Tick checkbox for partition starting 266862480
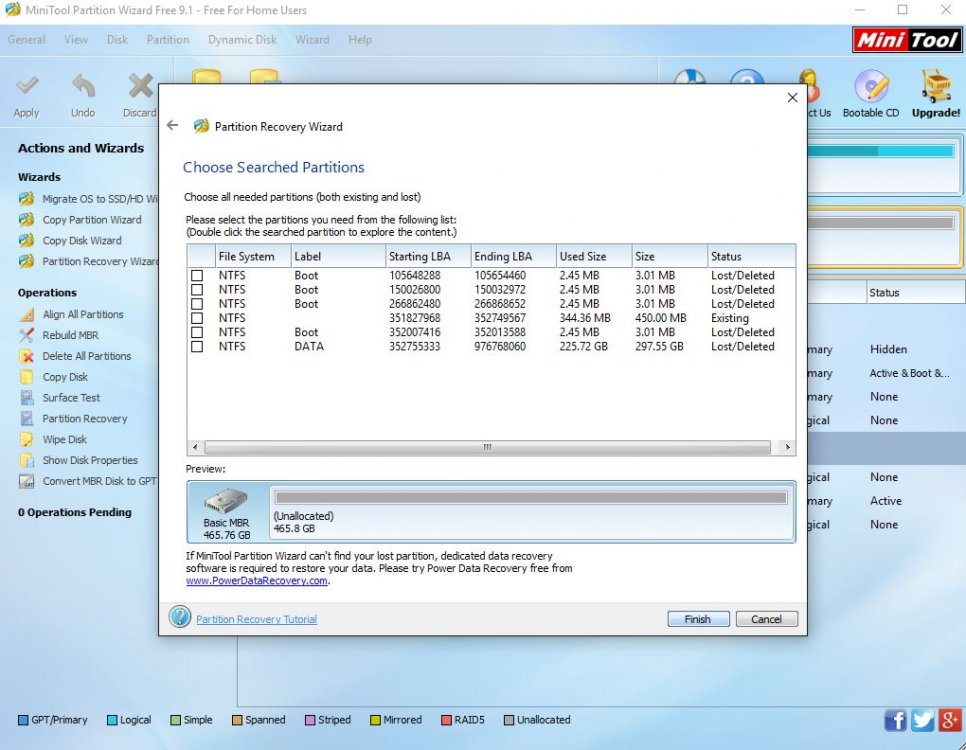The image size is (966, 750). pos(197,304)
